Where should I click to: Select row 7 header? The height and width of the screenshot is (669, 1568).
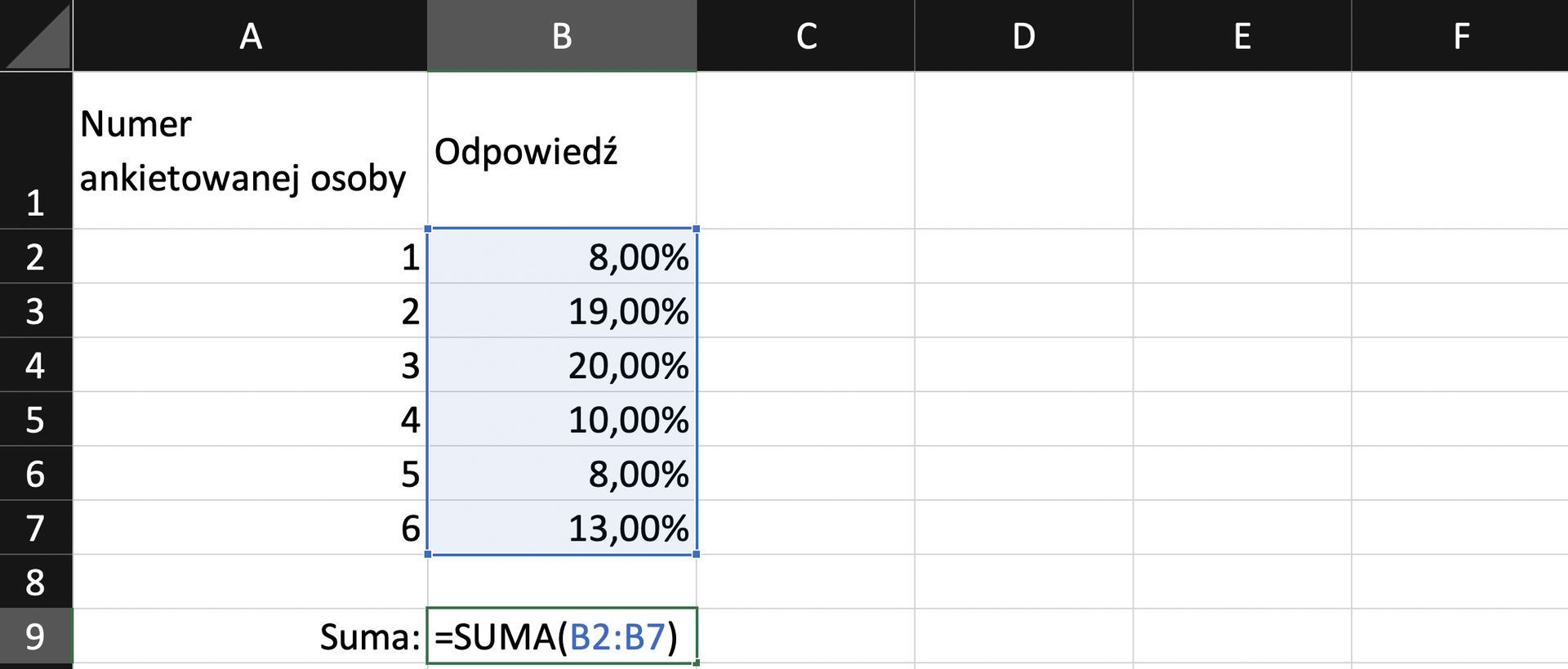36,528
